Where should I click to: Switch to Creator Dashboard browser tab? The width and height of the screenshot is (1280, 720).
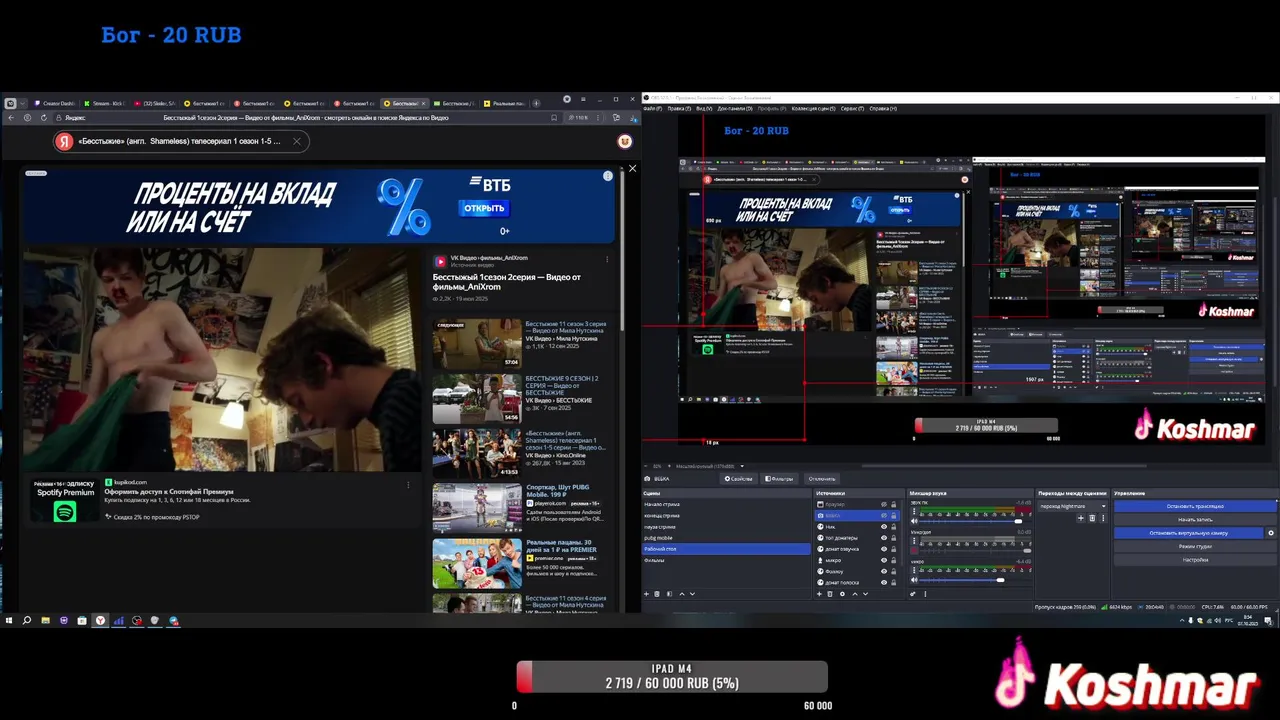pyautogui.click(x=55, y=103)
